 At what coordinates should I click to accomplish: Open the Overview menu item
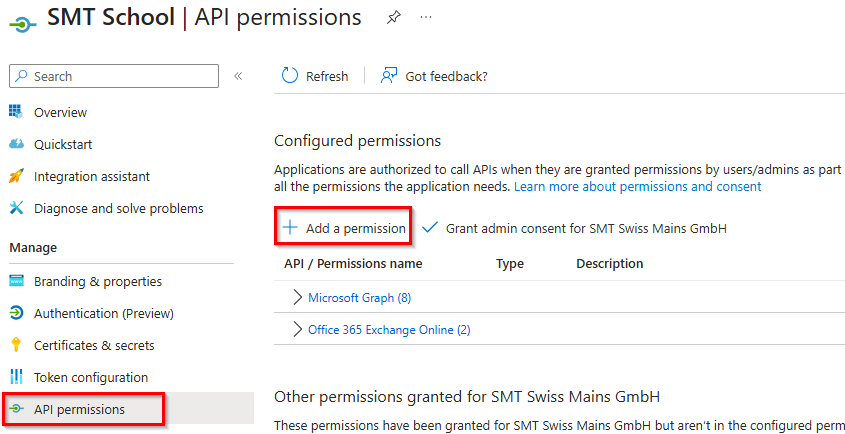point(60,112)
